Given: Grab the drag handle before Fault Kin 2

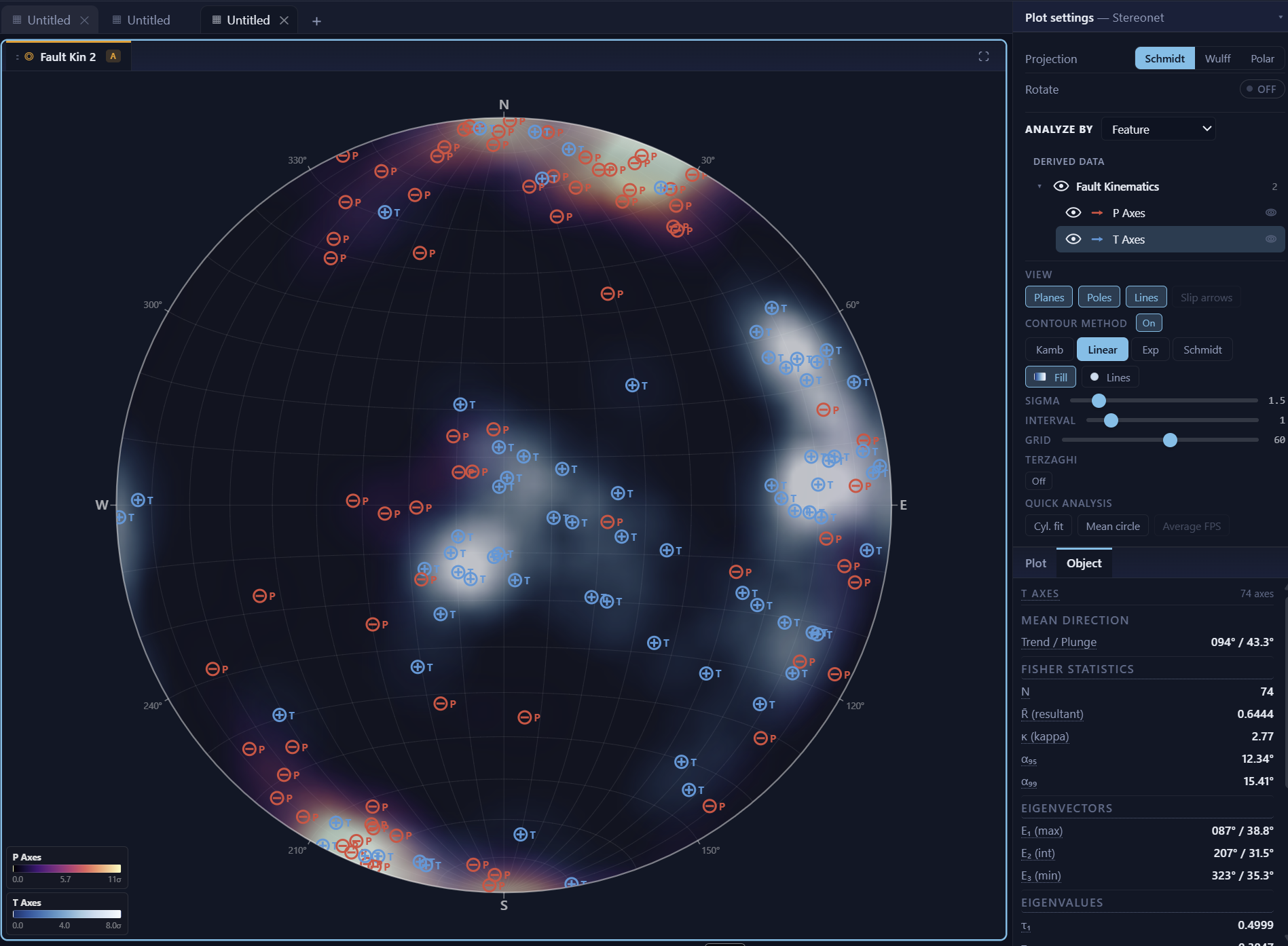Looking at the screenshot, I should 18,57.
